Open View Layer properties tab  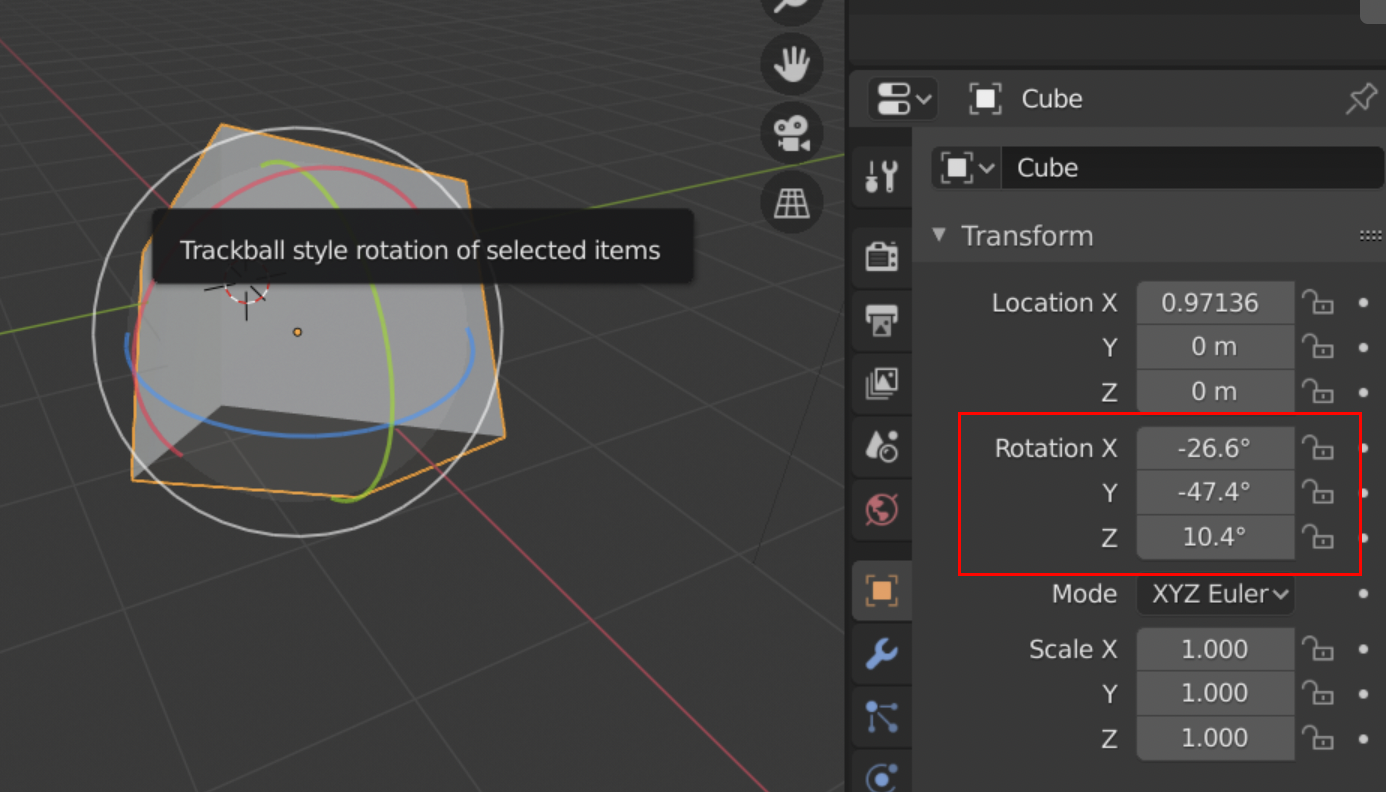coord(881,383)
